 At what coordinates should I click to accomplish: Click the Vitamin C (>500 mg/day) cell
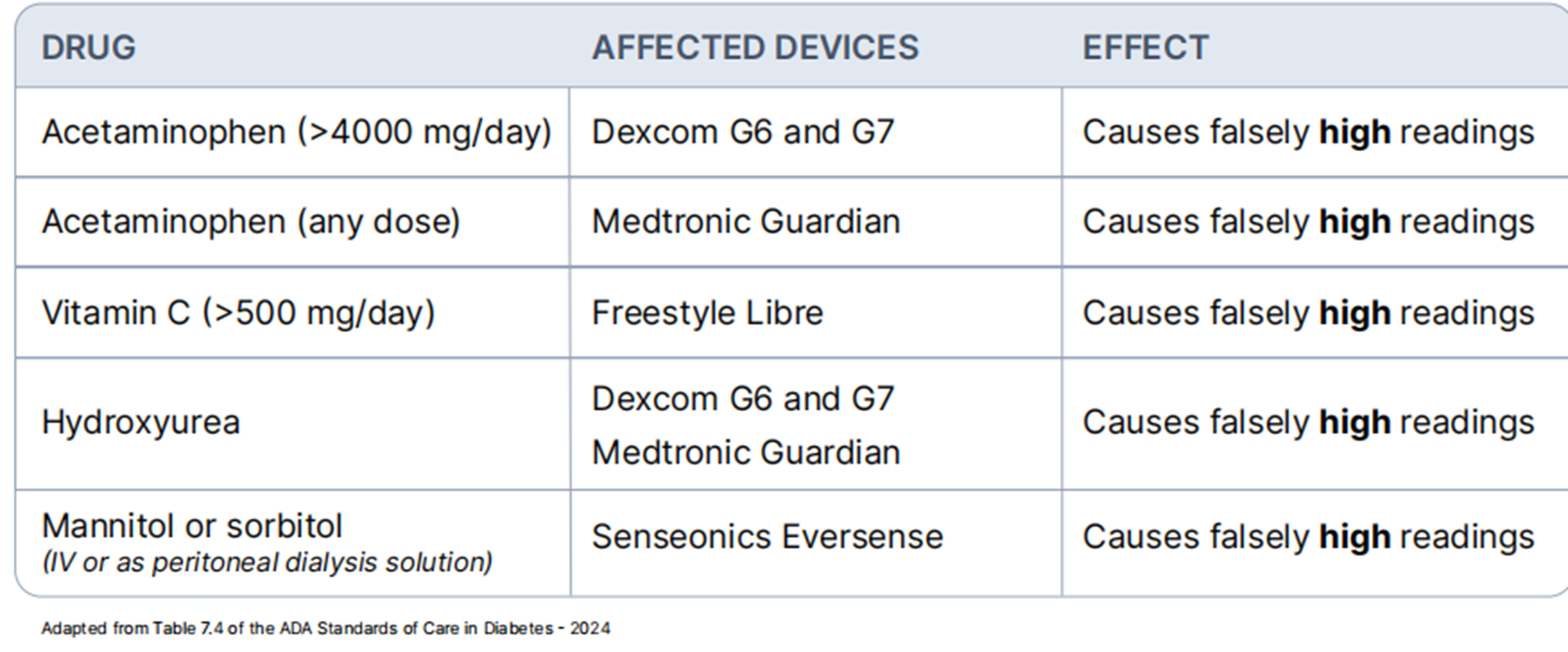tap(238, 313)
